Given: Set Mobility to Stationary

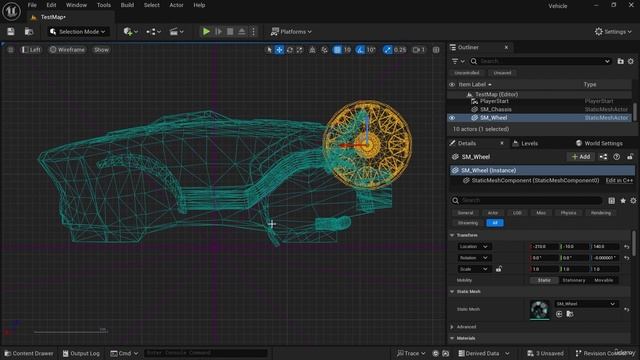Looking at the screenshot, I should pyautogui.click(x=574, y=280).
